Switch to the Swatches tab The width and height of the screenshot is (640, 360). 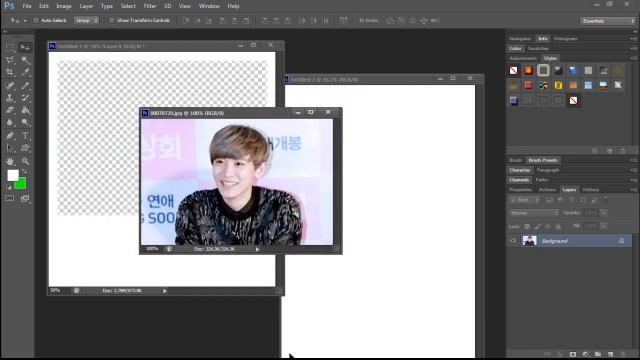(x=538, y=49)
